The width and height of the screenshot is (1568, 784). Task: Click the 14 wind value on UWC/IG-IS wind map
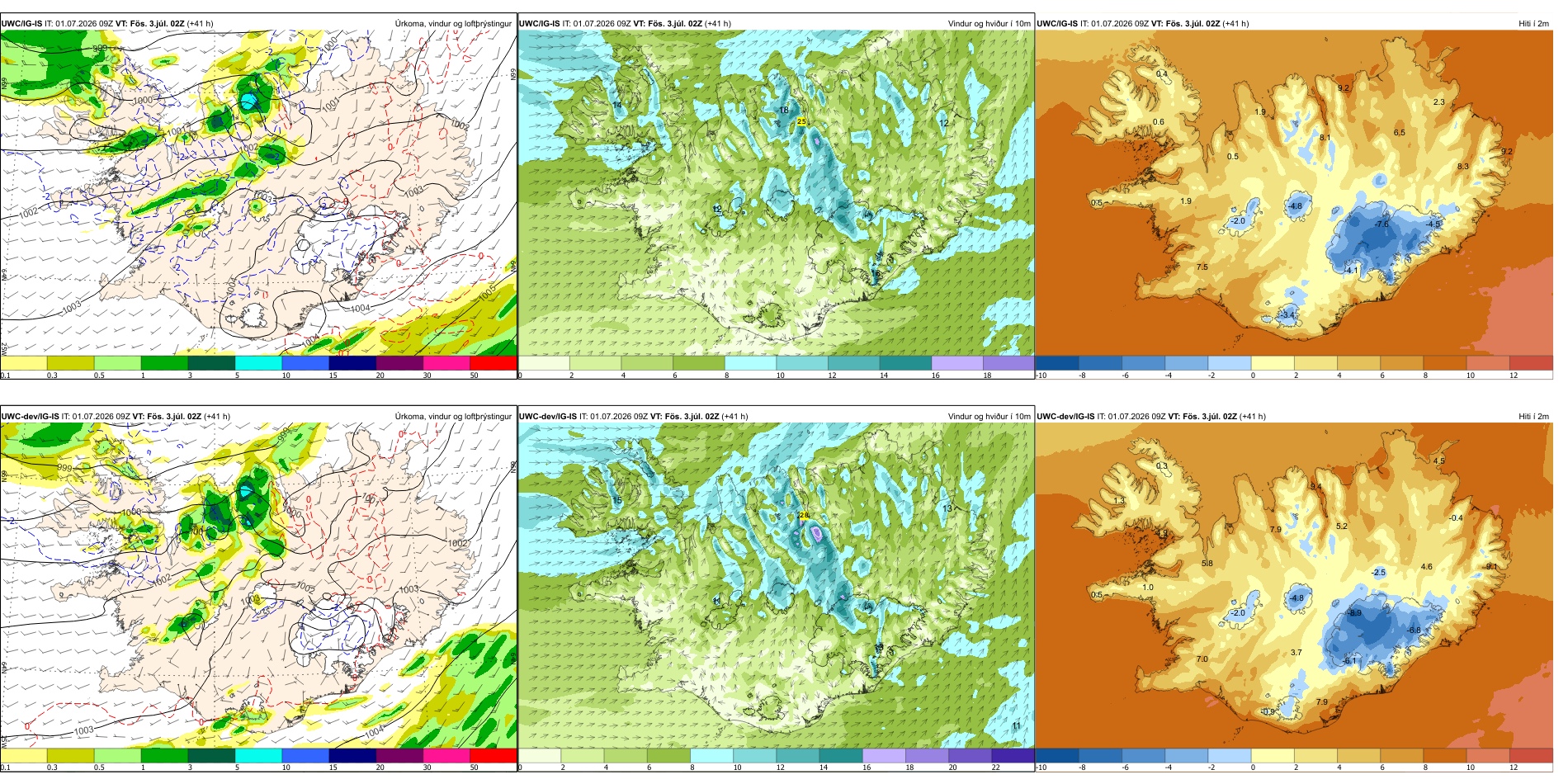(x=616, y=106)
